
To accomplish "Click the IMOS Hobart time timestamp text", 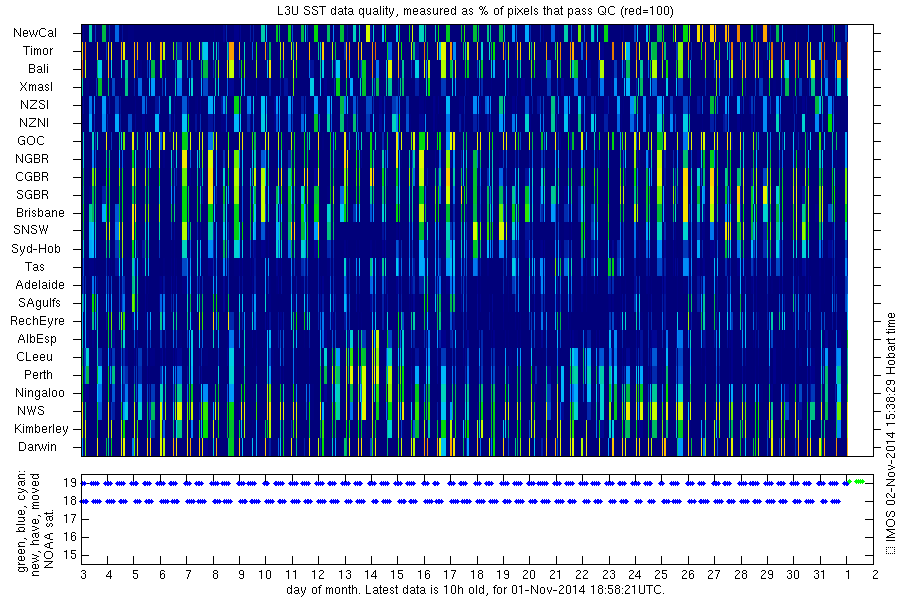I will 890,433.
